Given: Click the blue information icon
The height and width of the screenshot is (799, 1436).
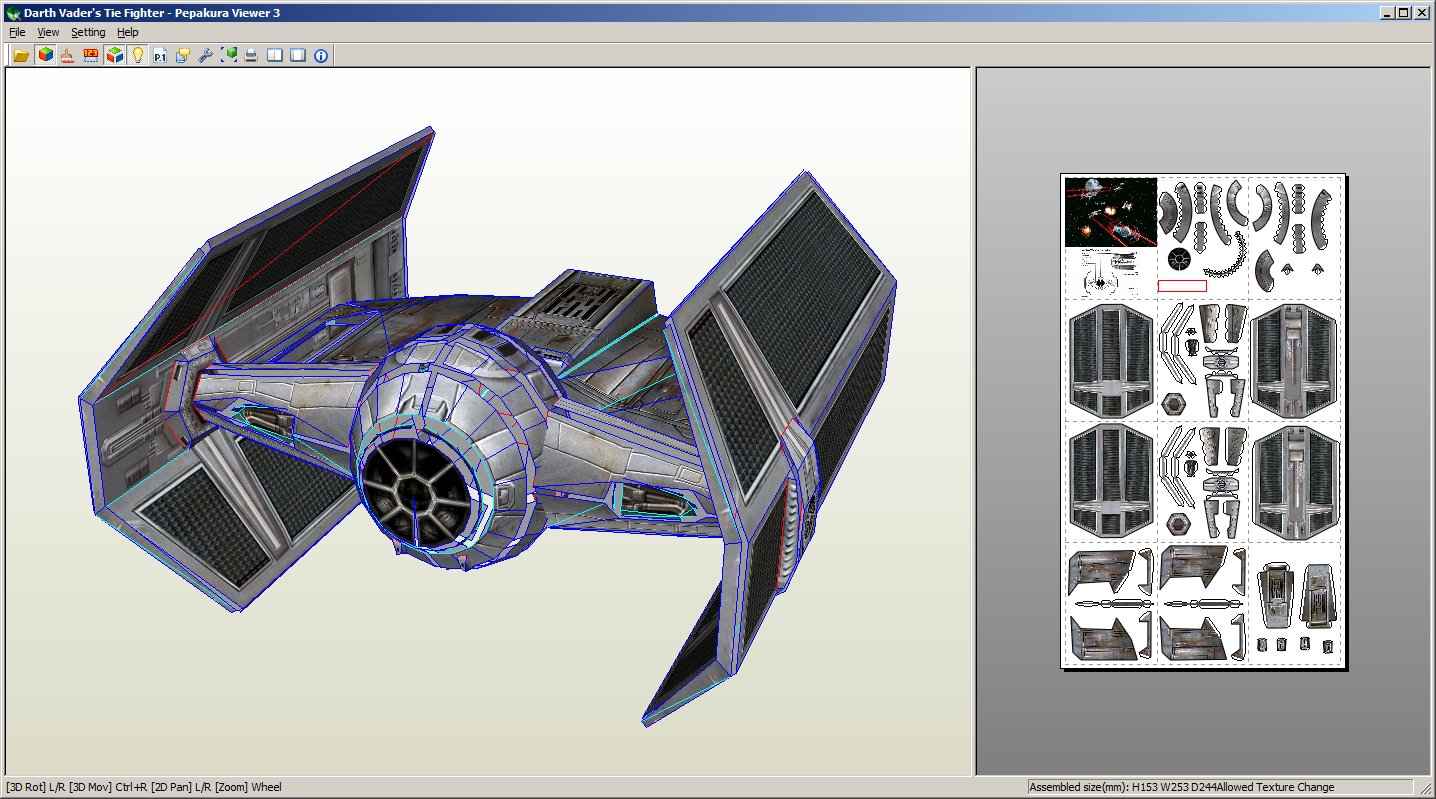Looking at the screenshot, I should [x=321, y=55].
